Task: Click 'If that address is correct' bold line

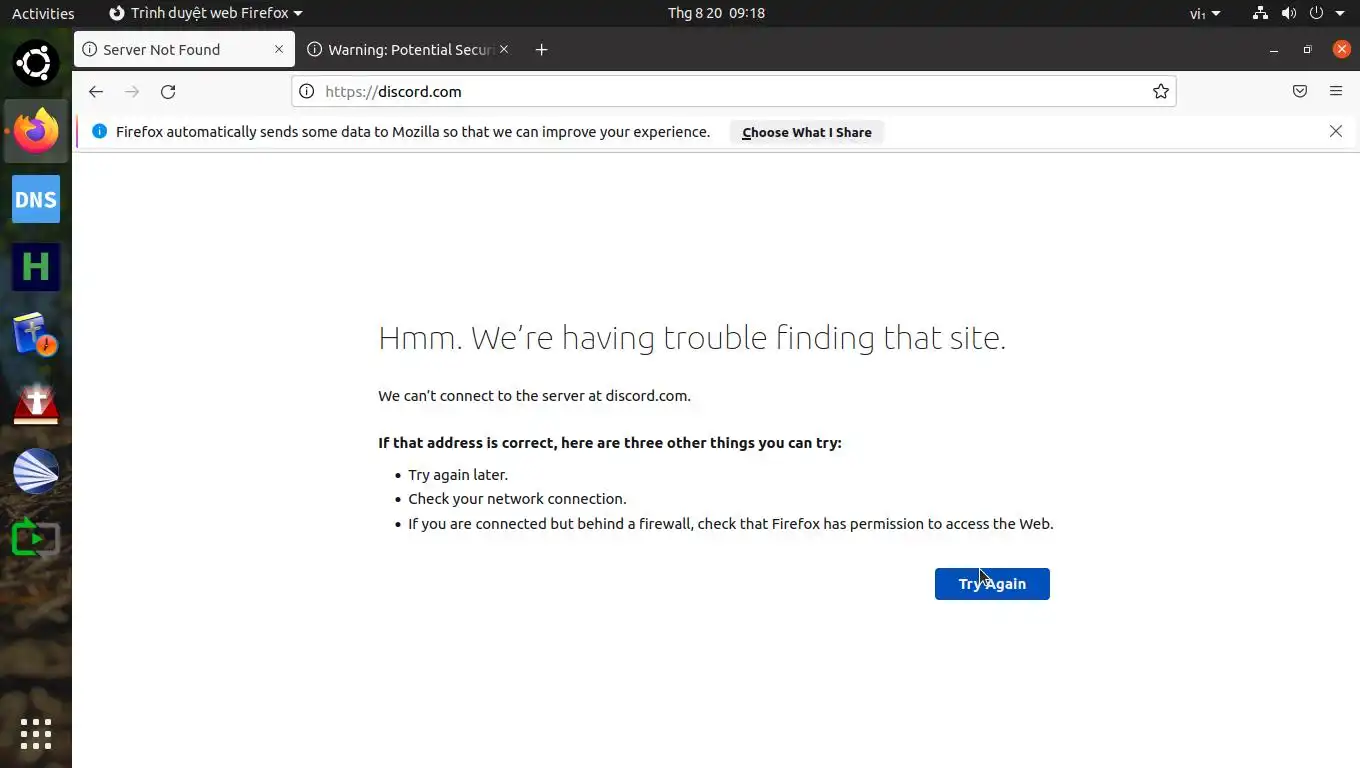Action: click(610, 443)
